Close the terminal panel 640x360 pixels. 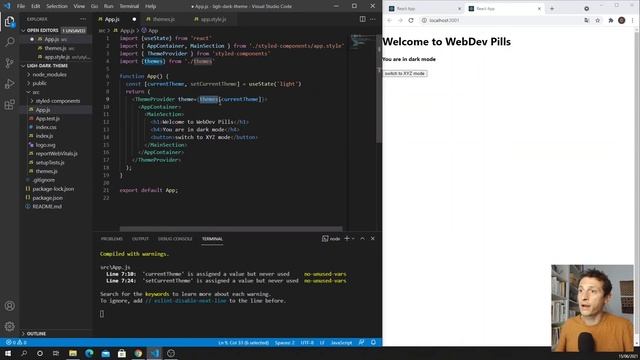(372, 238)
